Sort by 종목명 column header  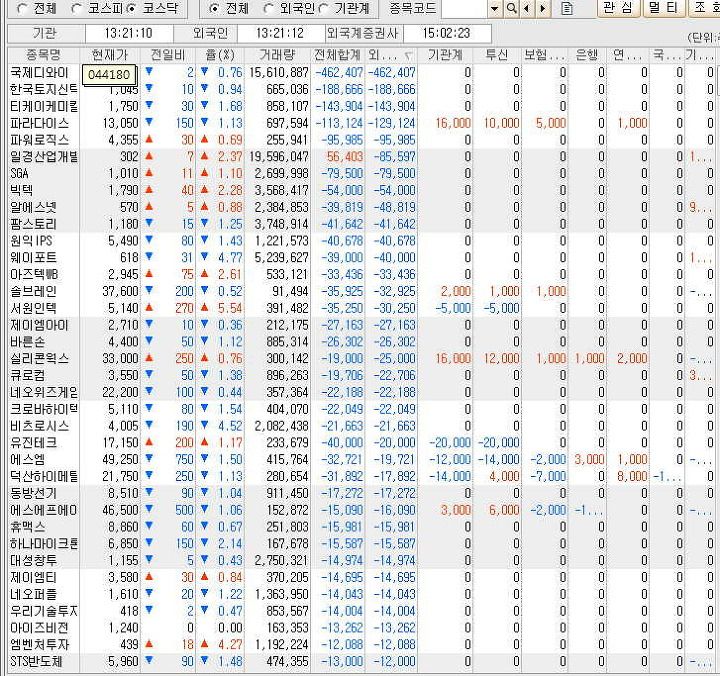[x=44, y=55]
